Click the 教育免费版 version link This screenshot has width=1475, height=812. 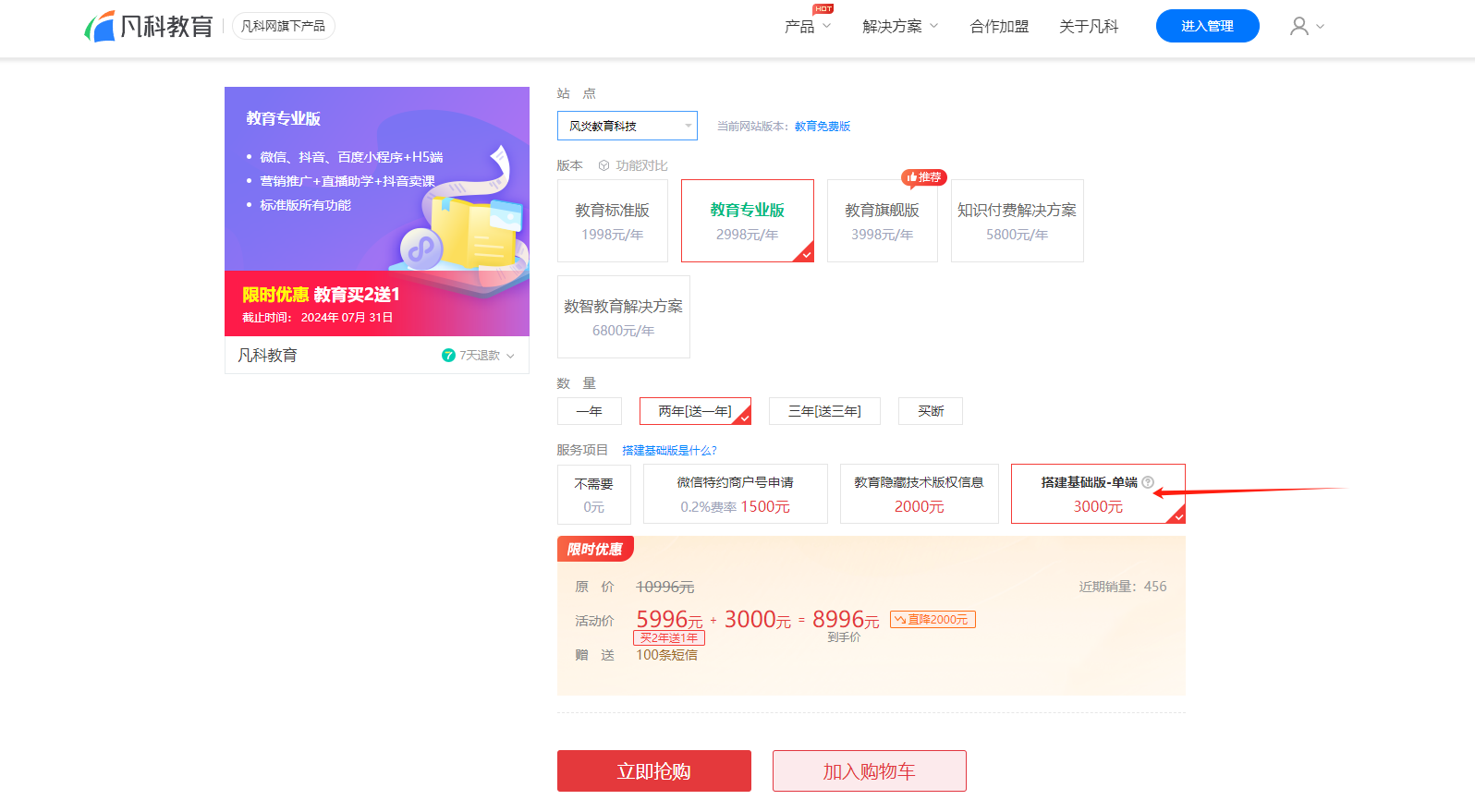click(x=823, y=127)
